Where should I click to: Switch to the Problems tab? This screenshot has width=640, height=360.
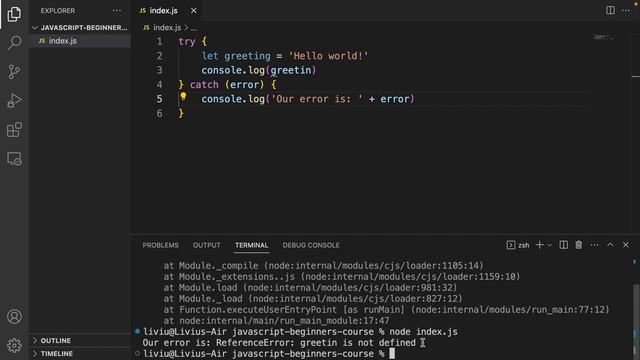(x=160, y=245)
